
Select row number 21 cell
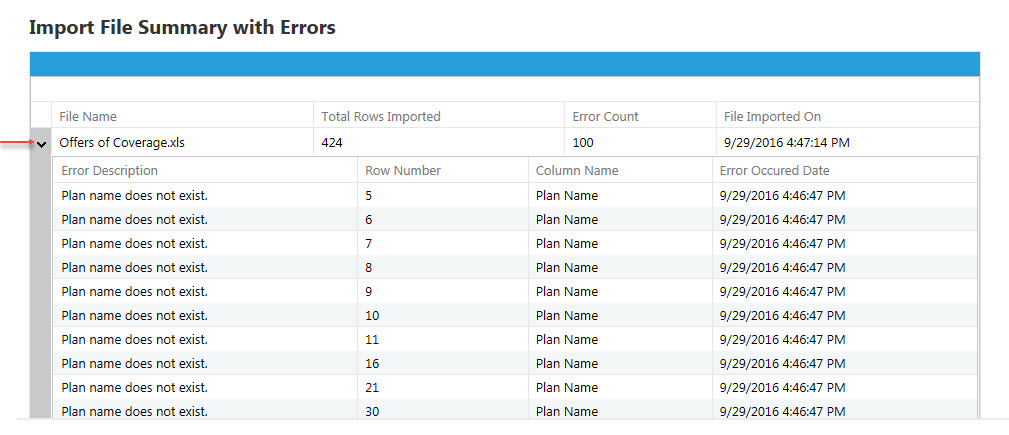(x=443, y=387)
